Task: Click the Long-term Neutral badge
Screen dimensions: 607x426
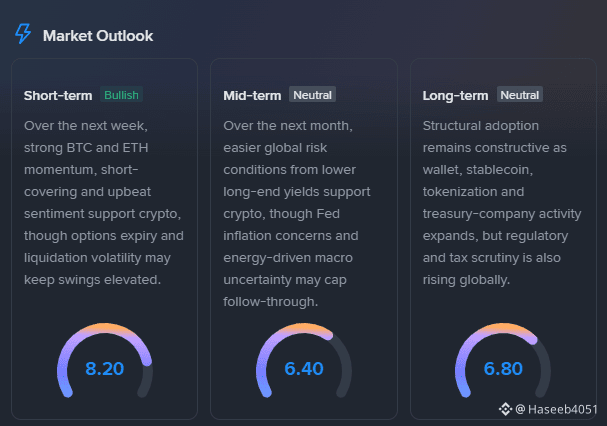Action: [520, 95]
